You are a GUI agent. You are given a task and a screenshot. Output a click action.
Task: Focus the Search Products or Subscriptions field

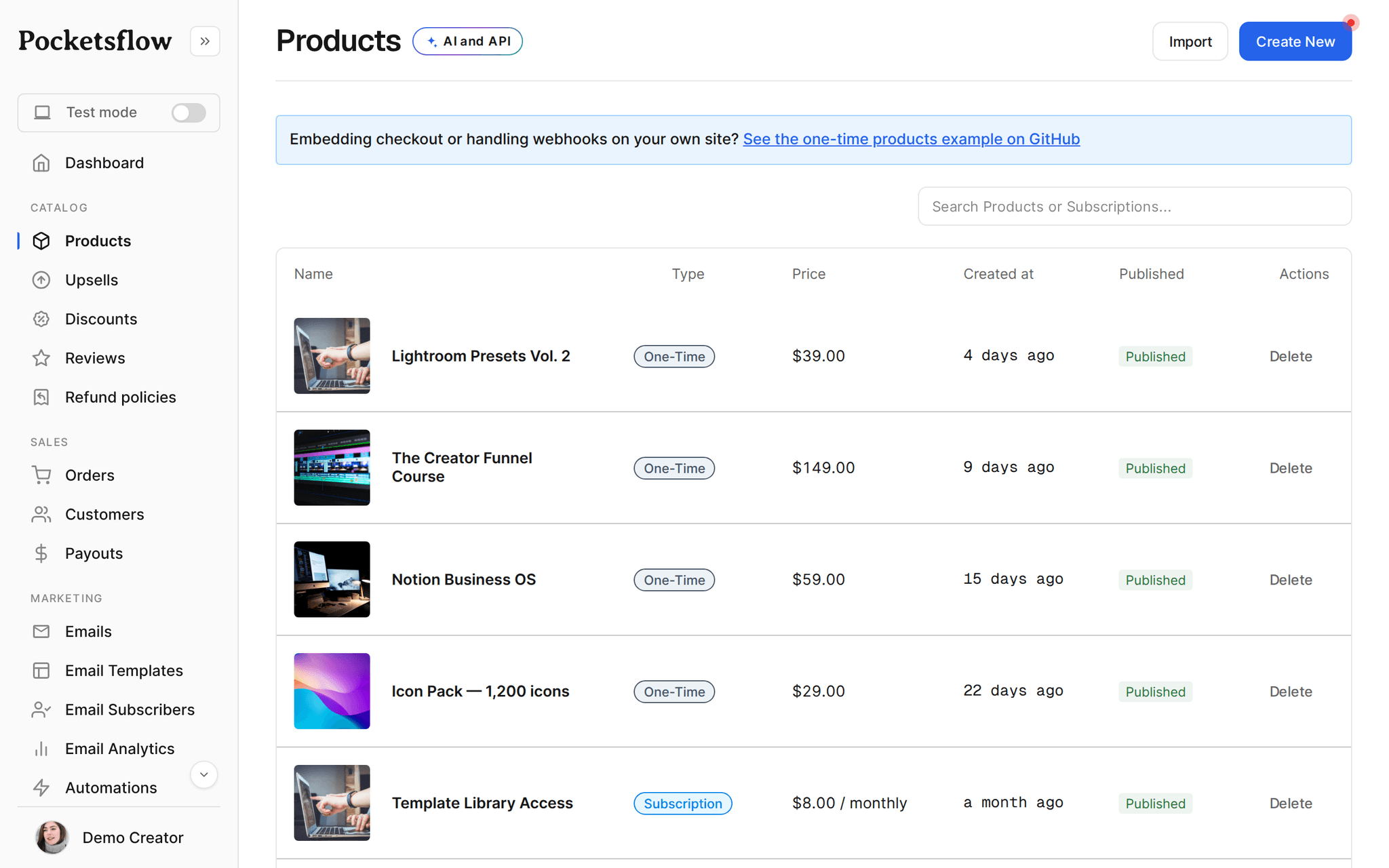[x=1134, y=206]
